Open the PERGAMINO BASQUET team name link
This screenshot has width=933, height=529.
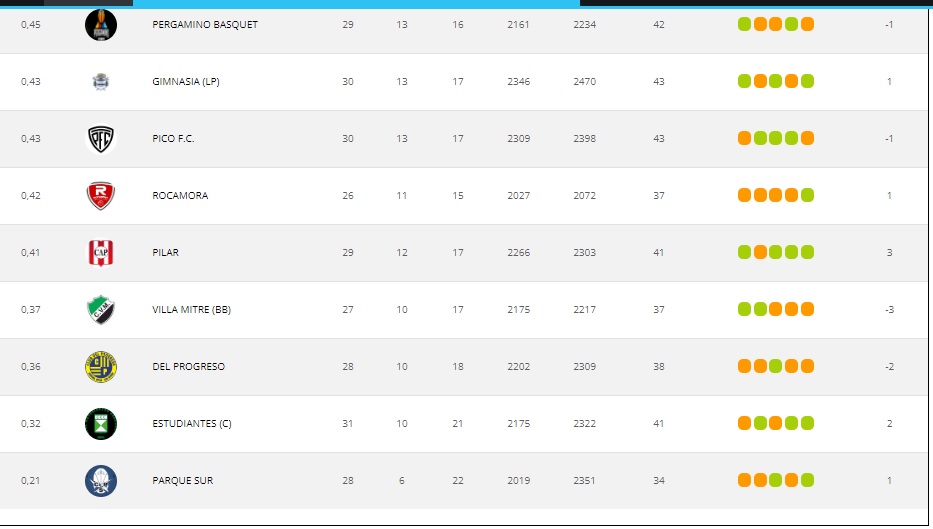[204, 24]
